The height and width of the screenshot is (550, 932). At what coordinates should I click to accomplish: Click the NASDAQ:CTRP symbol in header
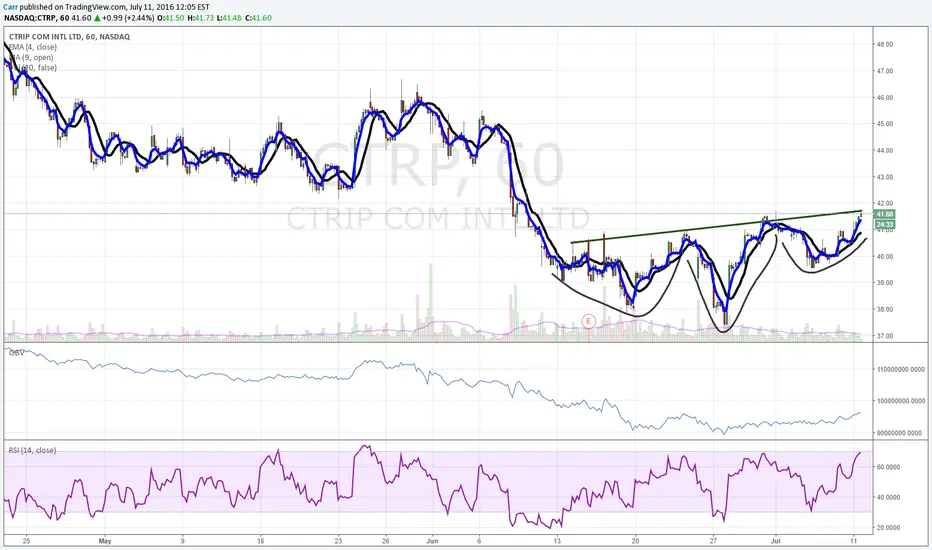pyautogui.click(x=30, y=18)
